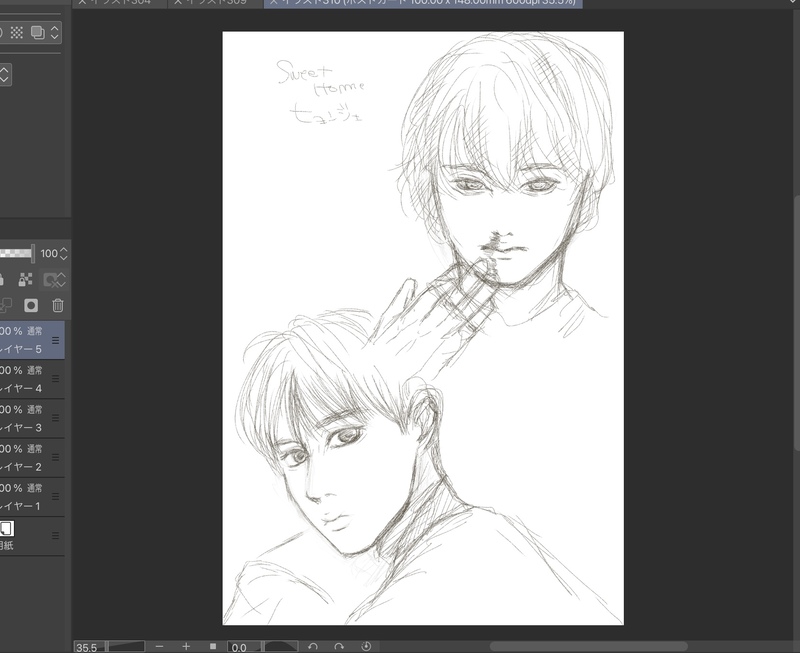
Task: Grab the 用紙 paper row handle icon
Action: point(56,536)
